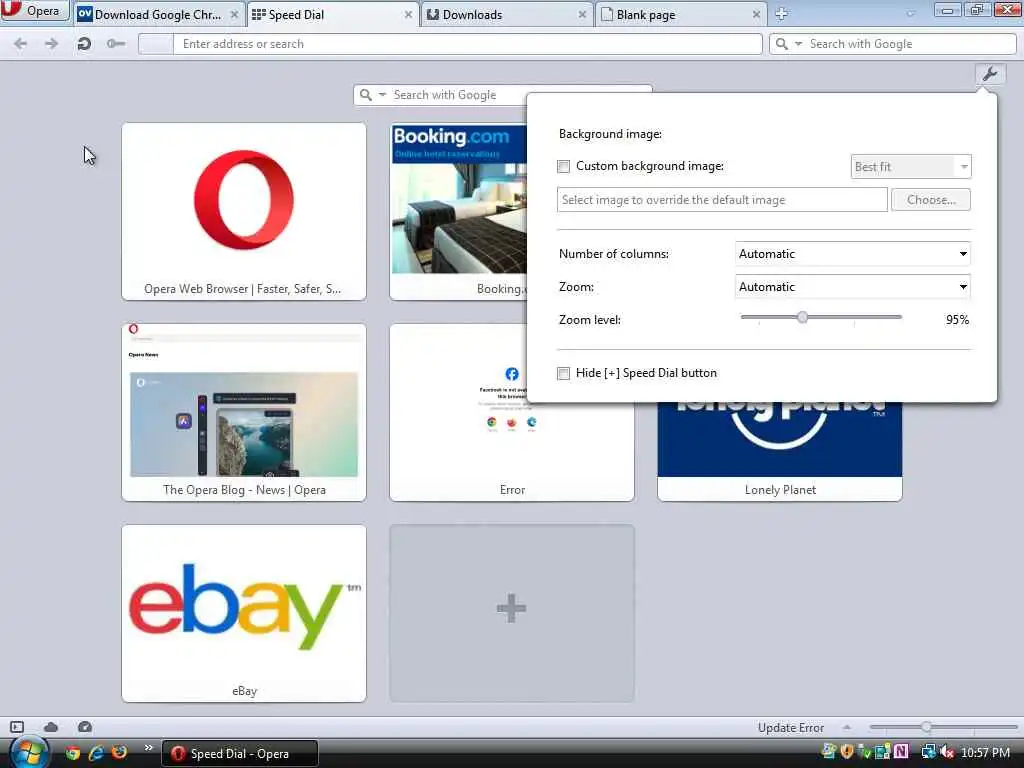The width and height of the screenshot is (1024, 768).
Task: Open the Zoom Automatic dropdown
Action: [x=852, y=287]
